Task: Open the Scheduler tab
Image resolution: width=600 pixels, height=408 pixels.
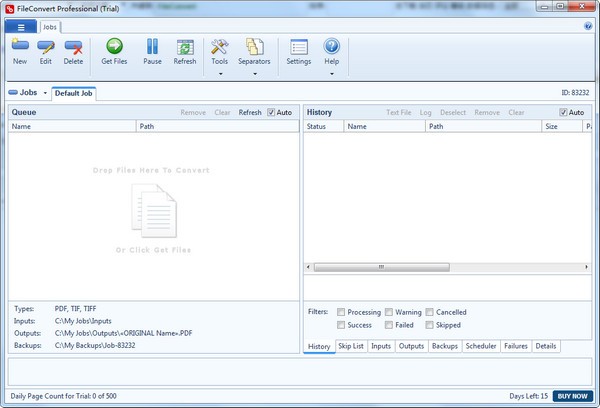Action: (x=481, y=346)
